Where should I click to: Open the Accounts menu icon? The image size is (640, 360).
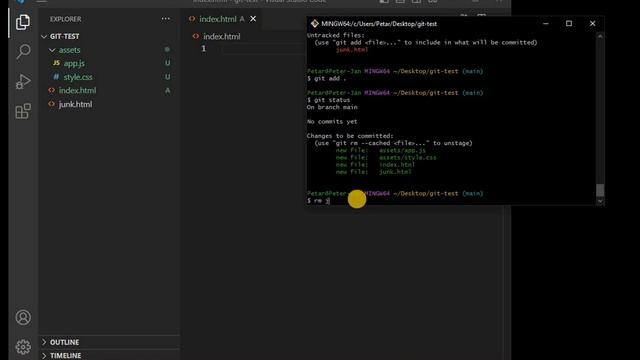coord(23,317)
